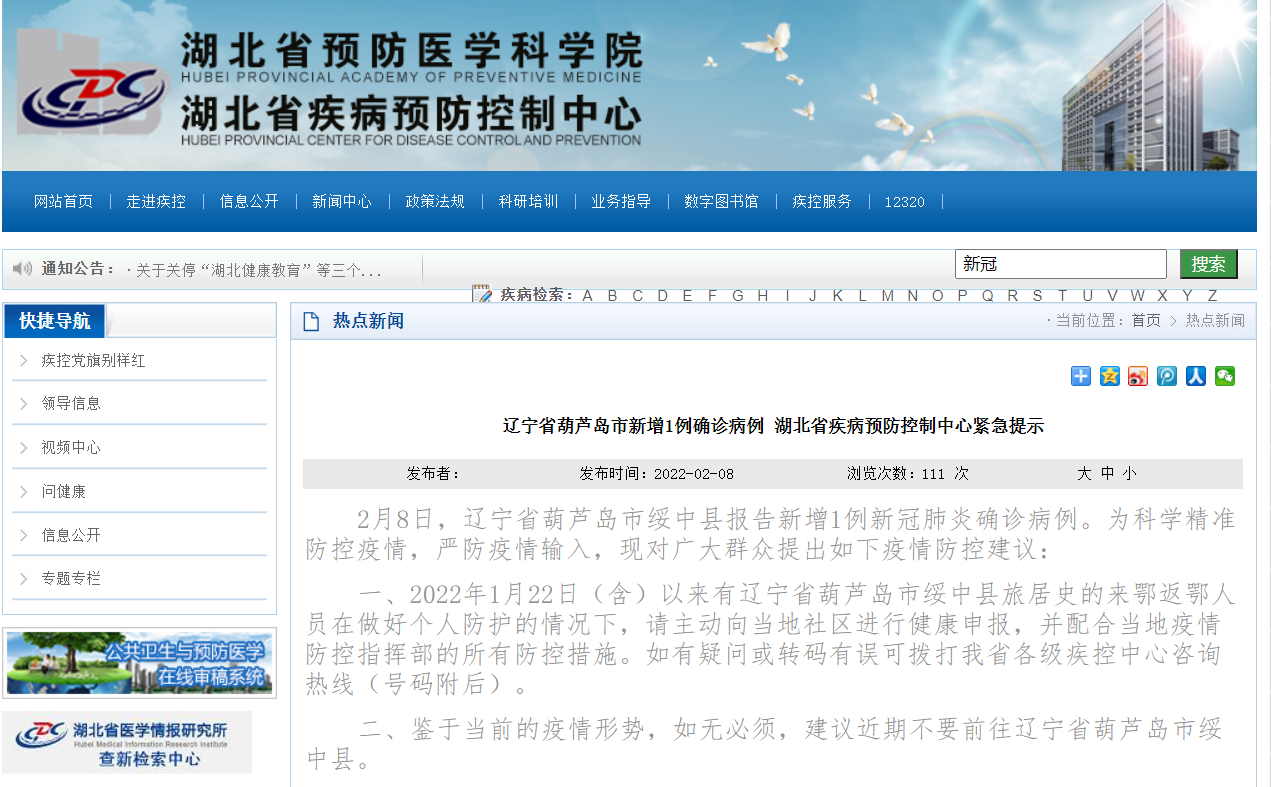Share article to Sina Weibo
This screenshot has height=787, width=1271.
(1138, 376)
